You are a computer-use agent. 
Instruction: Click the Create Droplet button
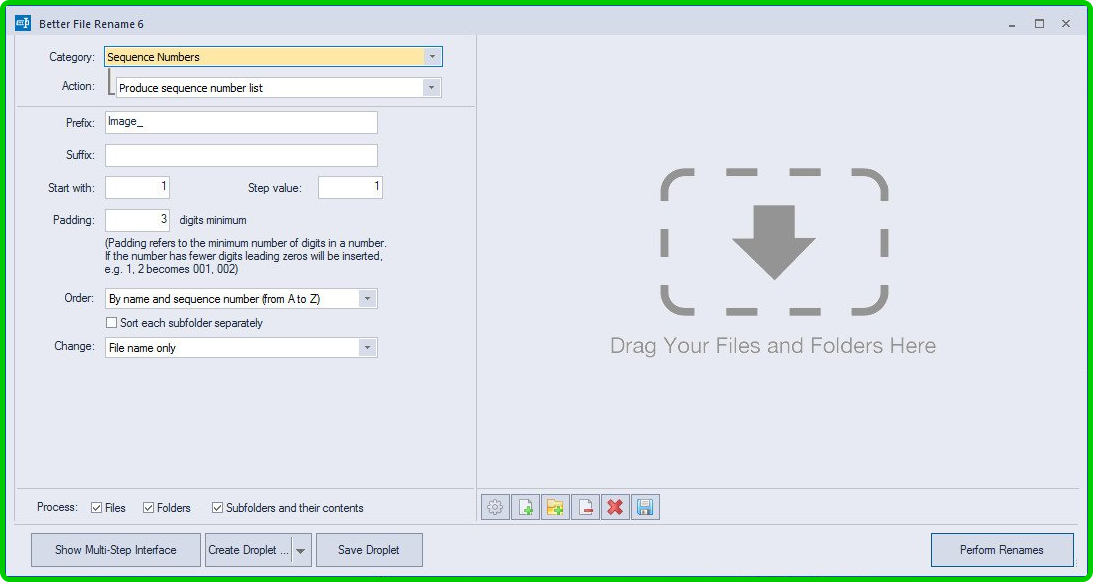pyautogui.click(x=249, y=550)
